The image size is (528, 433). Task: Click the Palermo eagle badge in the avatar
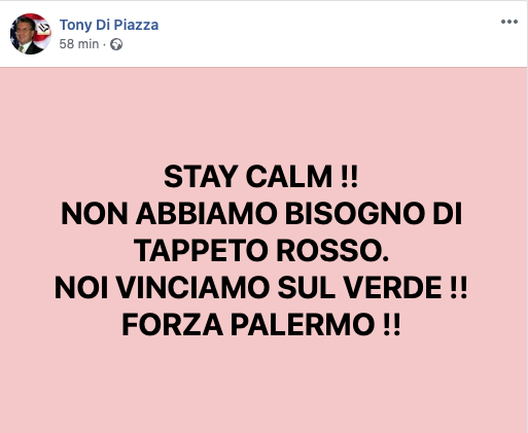[43, 29]
